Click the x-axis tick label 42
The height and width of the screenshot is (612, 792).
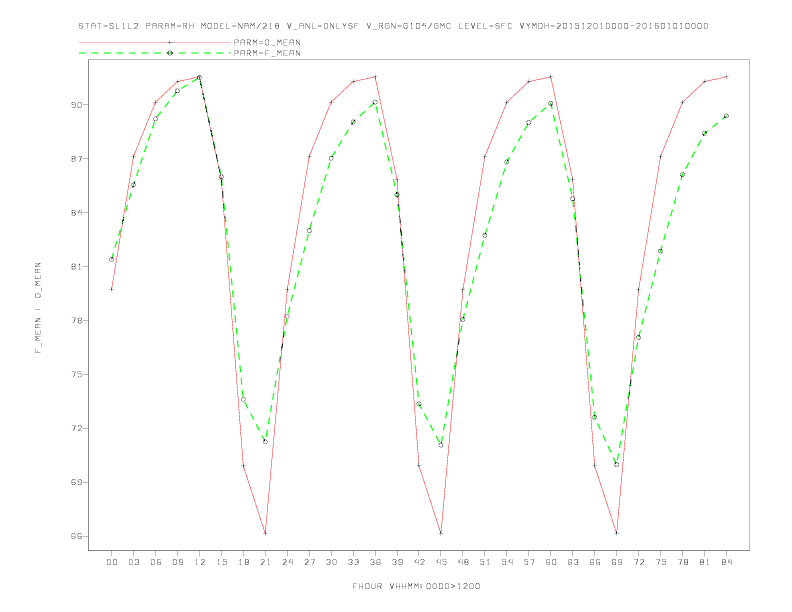pos(419,562)
